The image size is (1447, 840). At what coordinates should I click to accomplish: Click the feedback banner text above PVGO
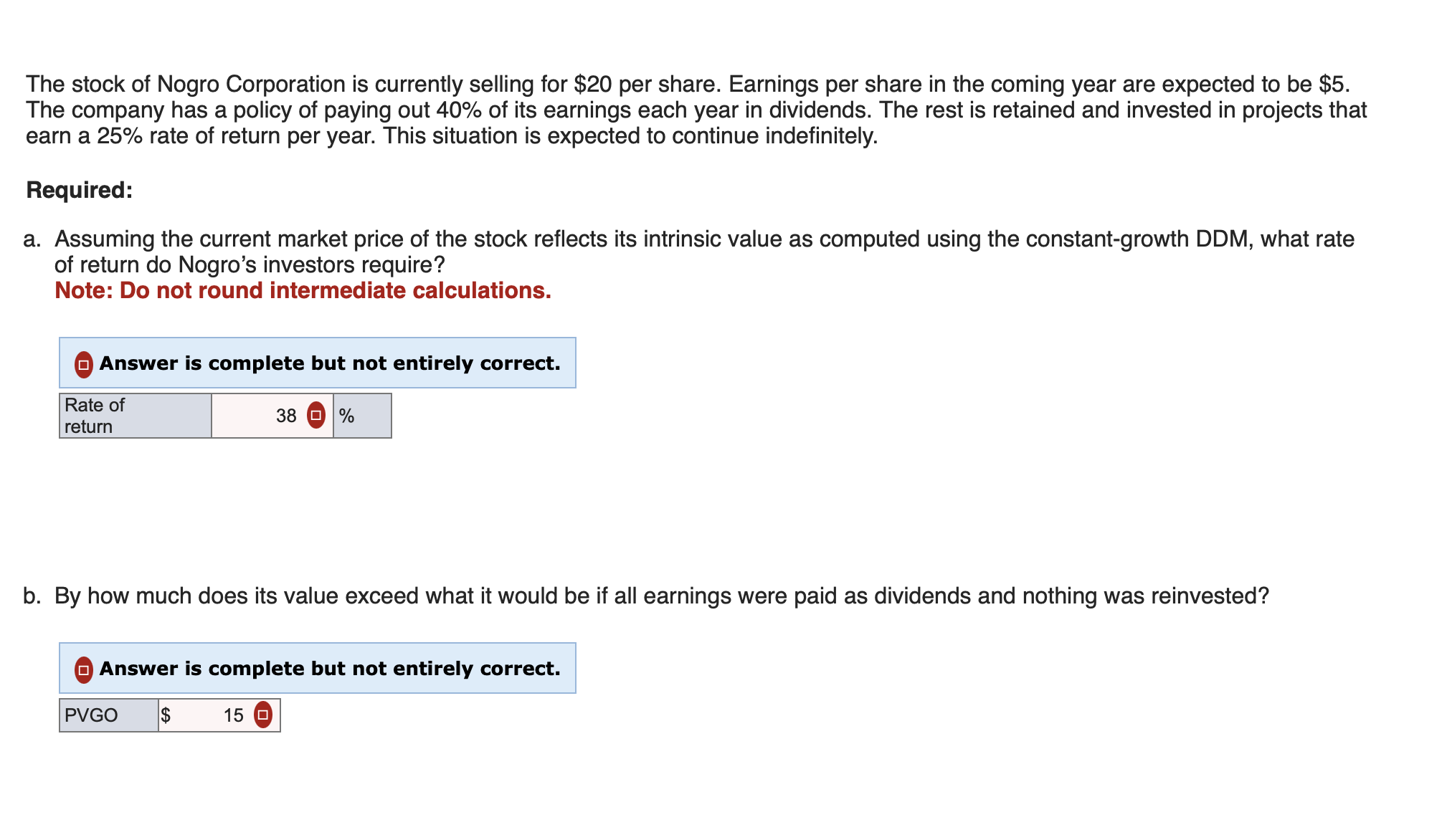(330, 669)
